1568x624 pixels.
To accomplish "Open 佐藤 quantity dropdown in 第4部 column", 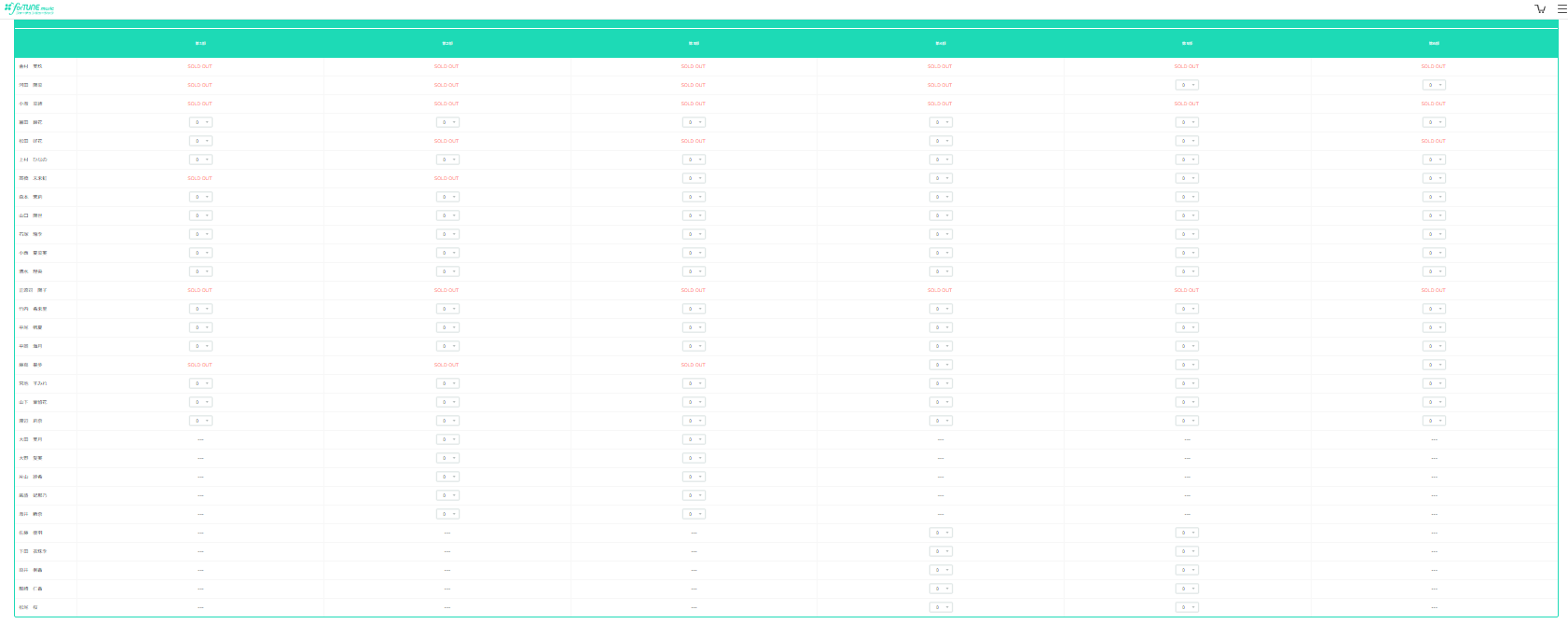I will [x=941, y=533].
